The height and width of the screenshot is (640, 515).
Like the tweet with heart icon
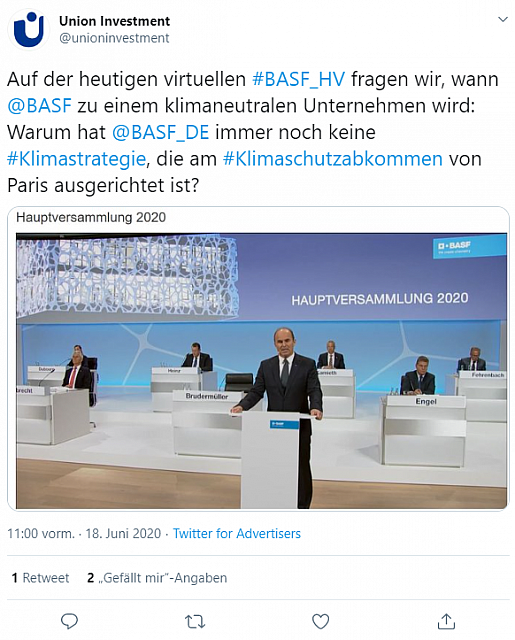click(320, 622)
